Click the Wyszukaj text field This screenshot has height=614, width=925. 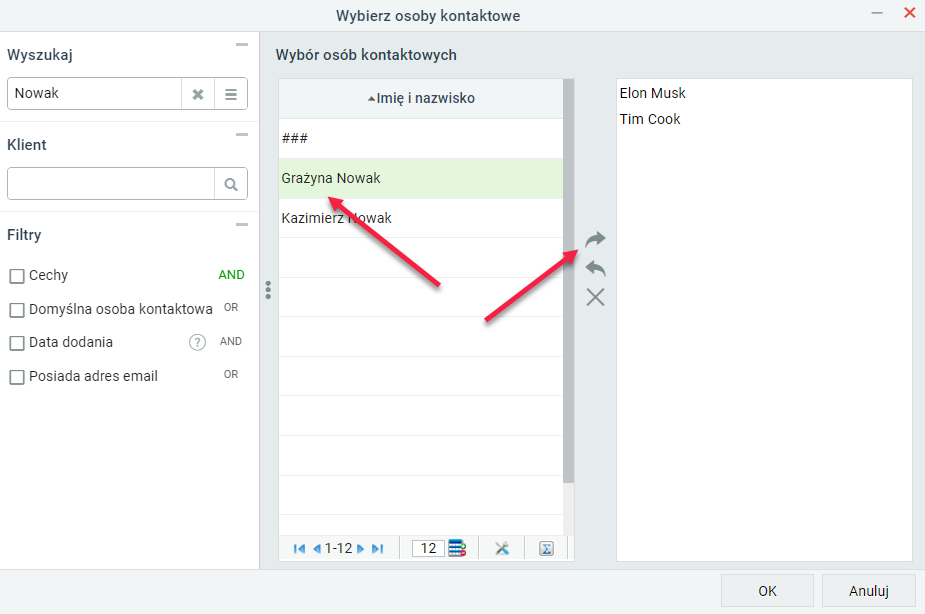(x=94, y=94)
